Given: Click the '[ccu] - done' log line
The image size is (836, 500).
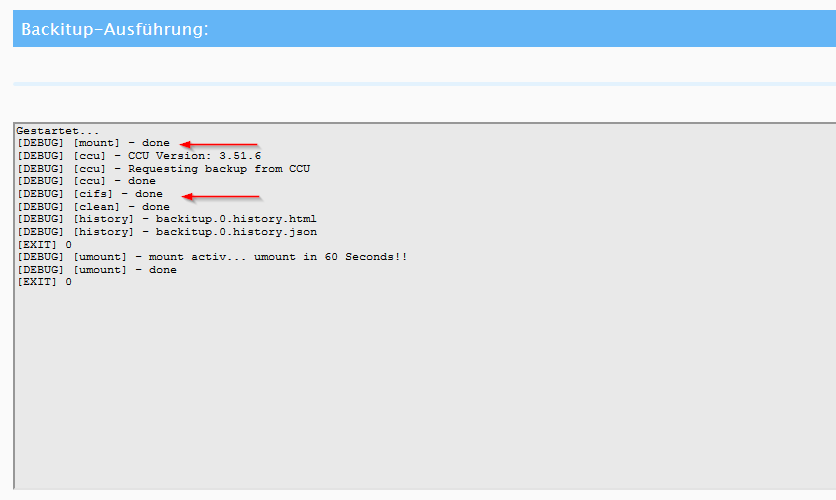Looking at the screenshot, I should (x=86, y=181).
